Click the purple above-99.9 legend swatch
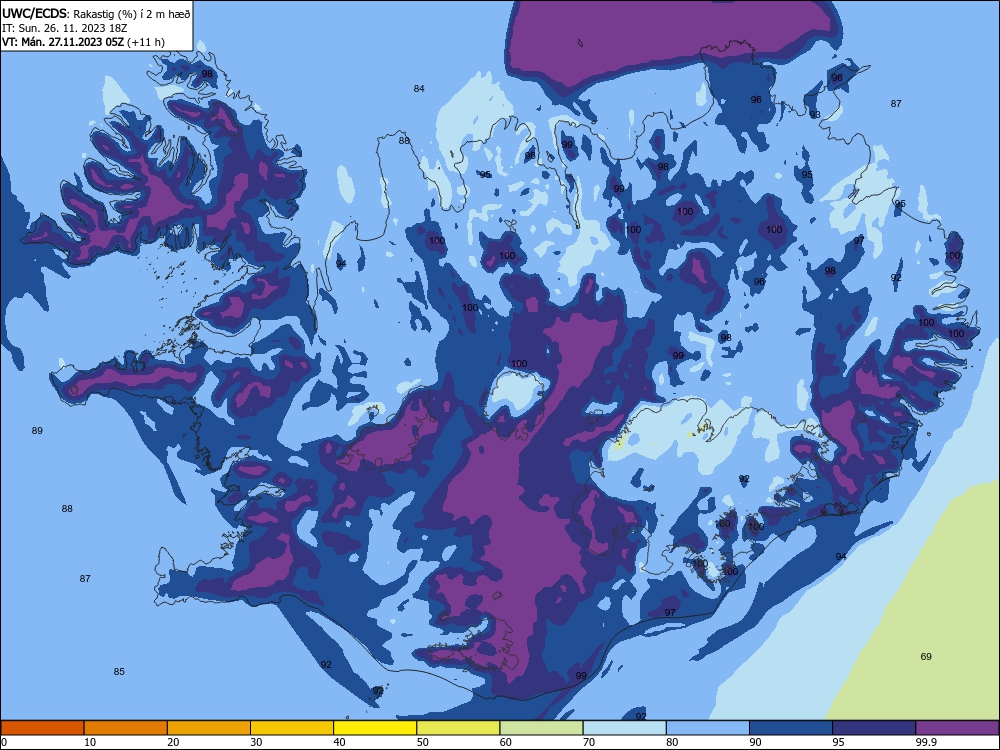The image size is (1000, 750). [x=957, y=728]
